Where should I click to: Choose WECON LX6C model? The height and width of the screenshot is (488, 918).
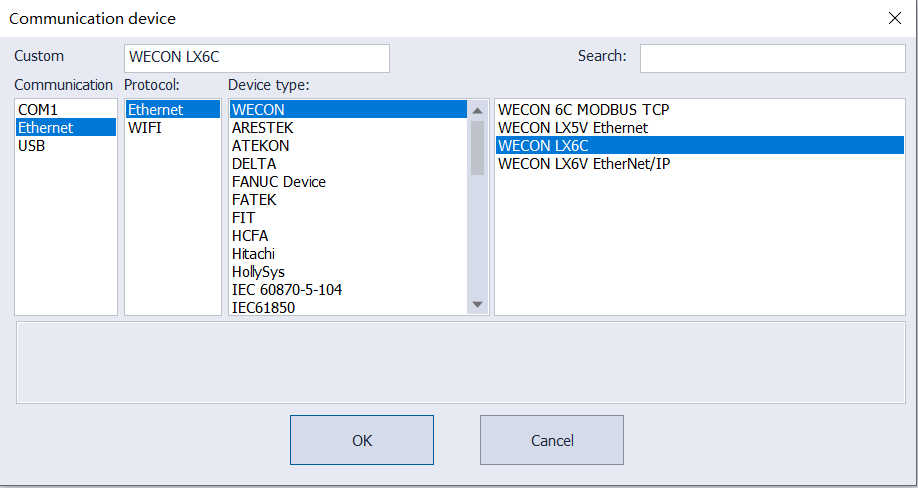700,146
